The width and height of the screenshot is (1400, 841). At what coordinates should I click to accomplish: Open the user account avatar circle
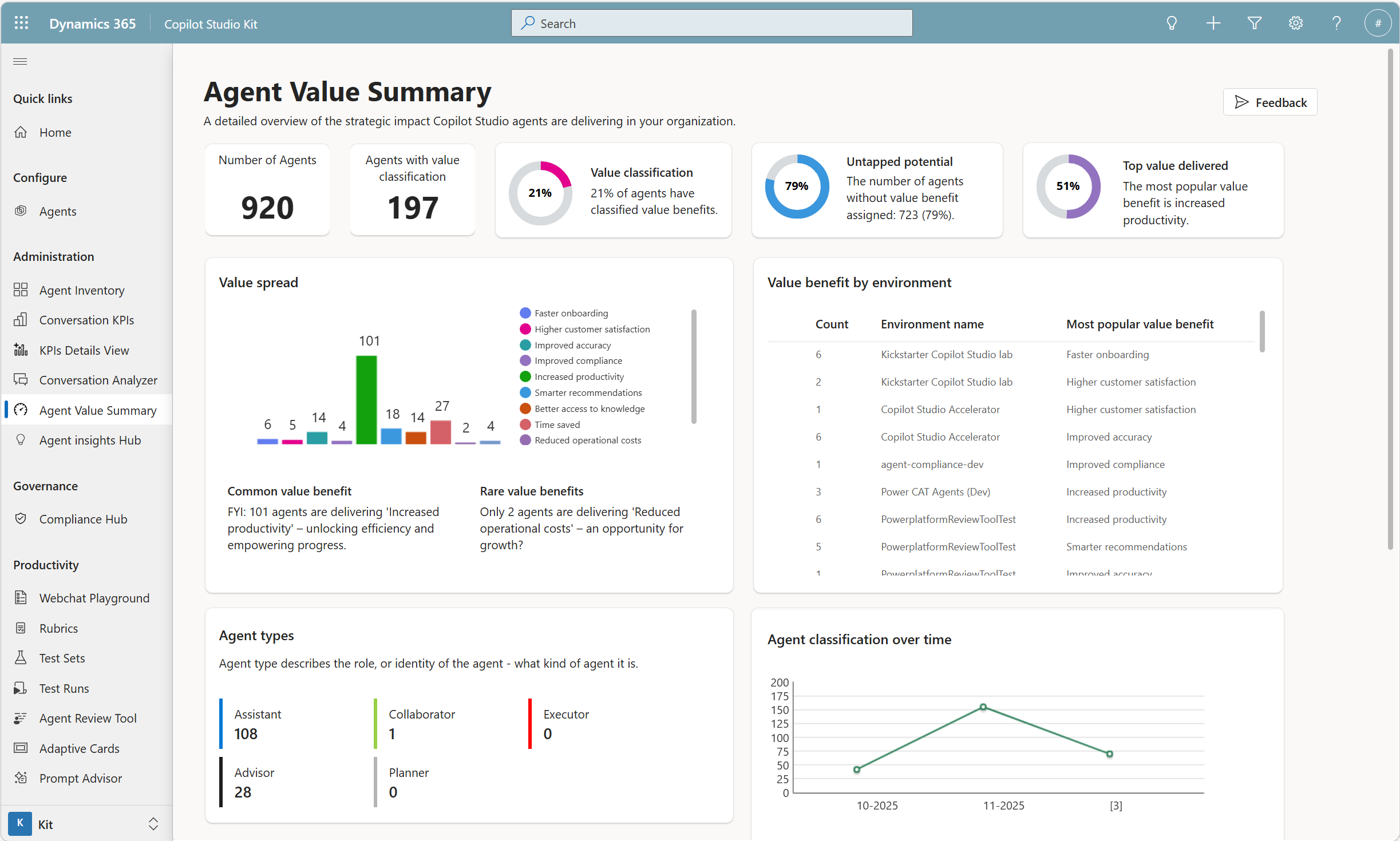tap(1378, 23)
